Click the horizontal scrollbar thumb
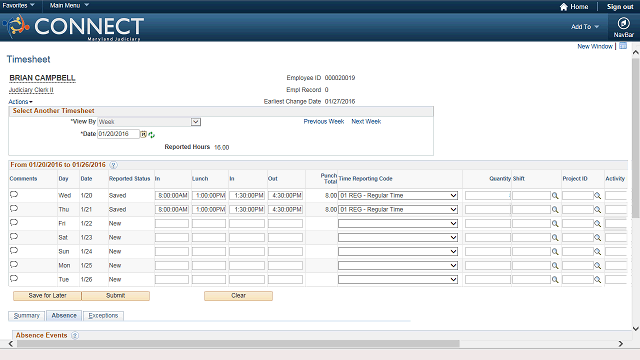 click(x=238, y=344)
